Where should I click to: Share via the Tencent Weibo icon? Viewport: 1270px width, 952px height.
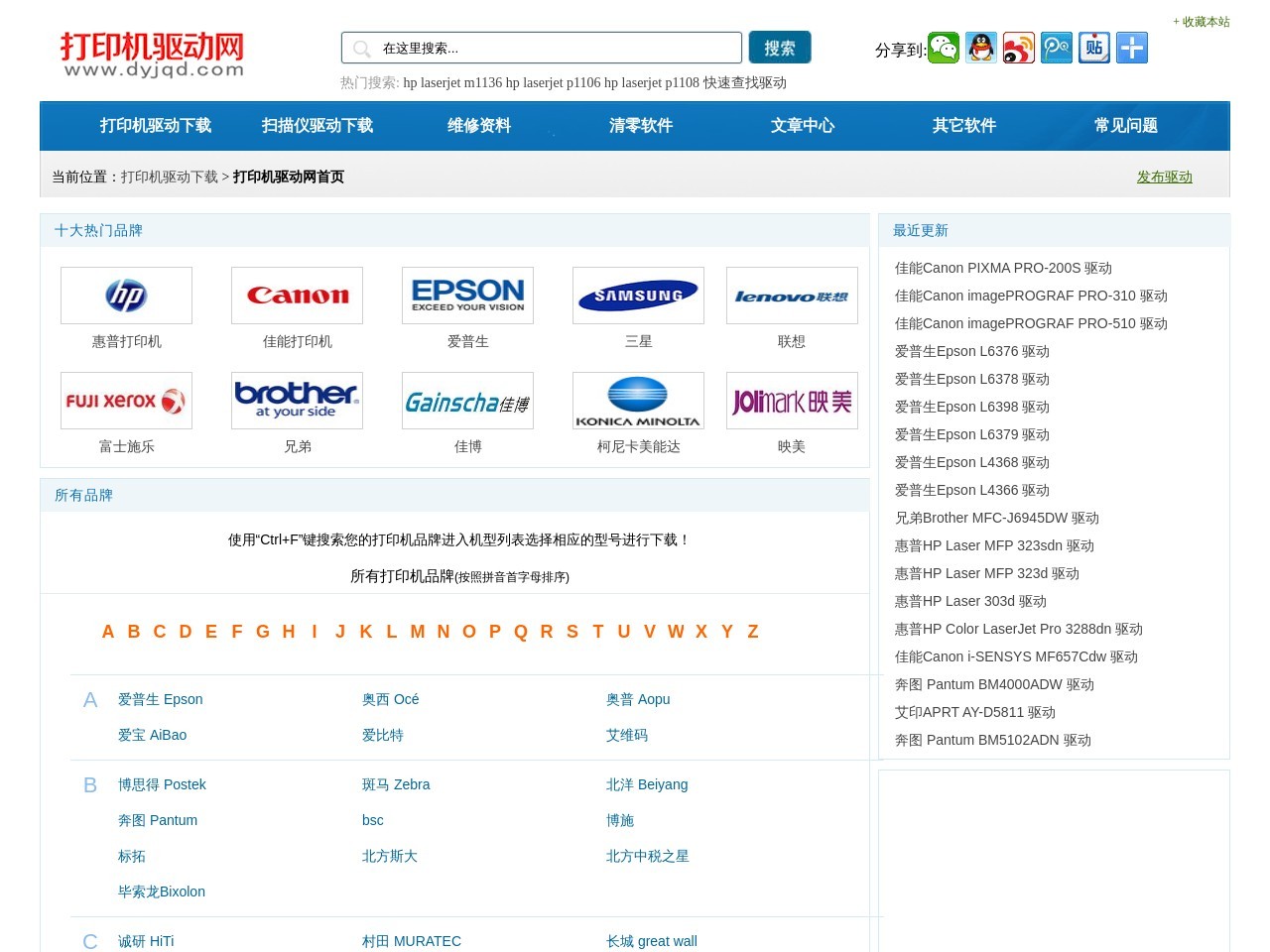[1057, 48]
